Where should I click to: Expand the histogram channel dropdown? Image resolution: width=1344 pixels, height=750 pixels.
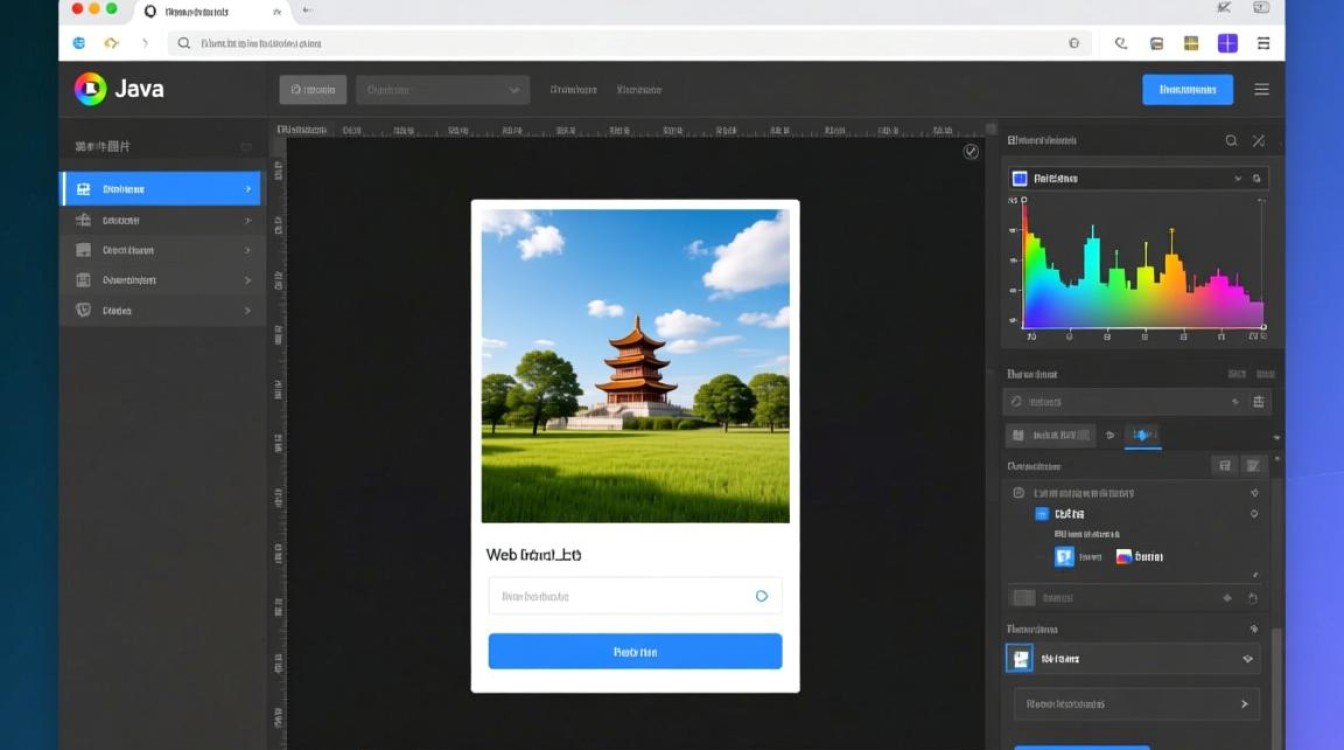(x=1238, y=179)
